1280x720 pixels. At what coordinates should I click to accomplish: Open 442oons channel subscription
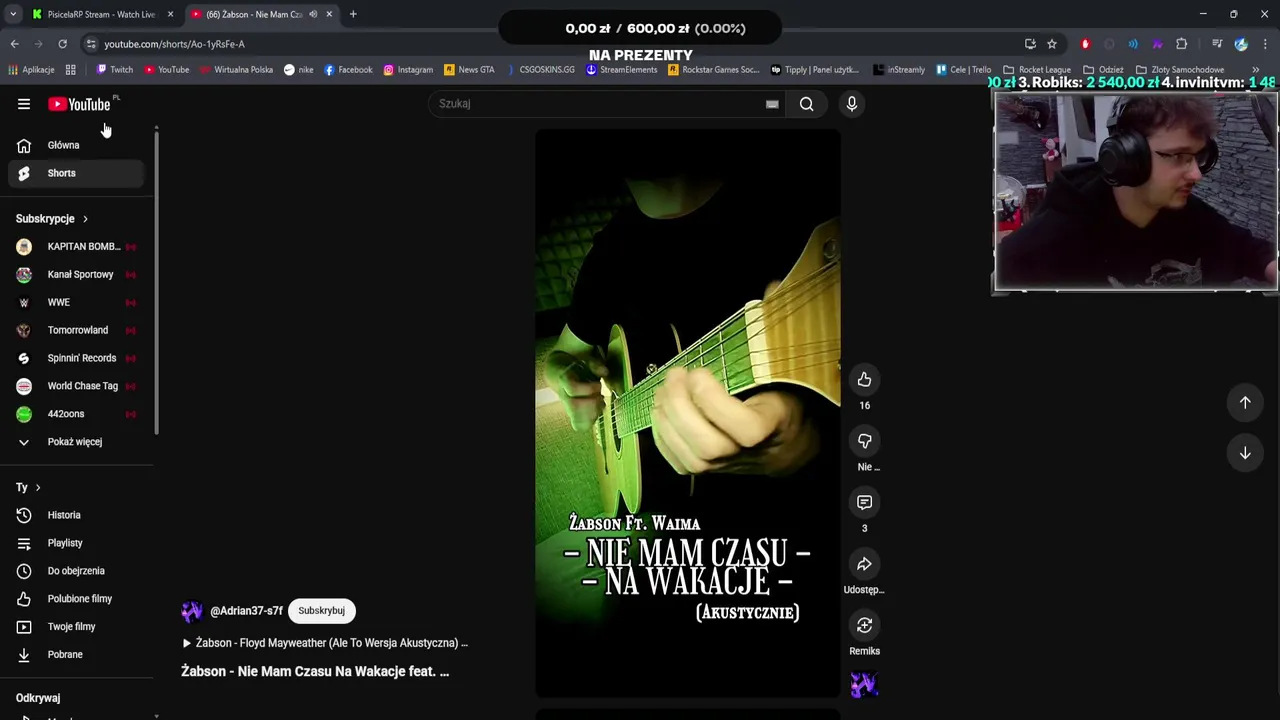click(x=77, y=414)
